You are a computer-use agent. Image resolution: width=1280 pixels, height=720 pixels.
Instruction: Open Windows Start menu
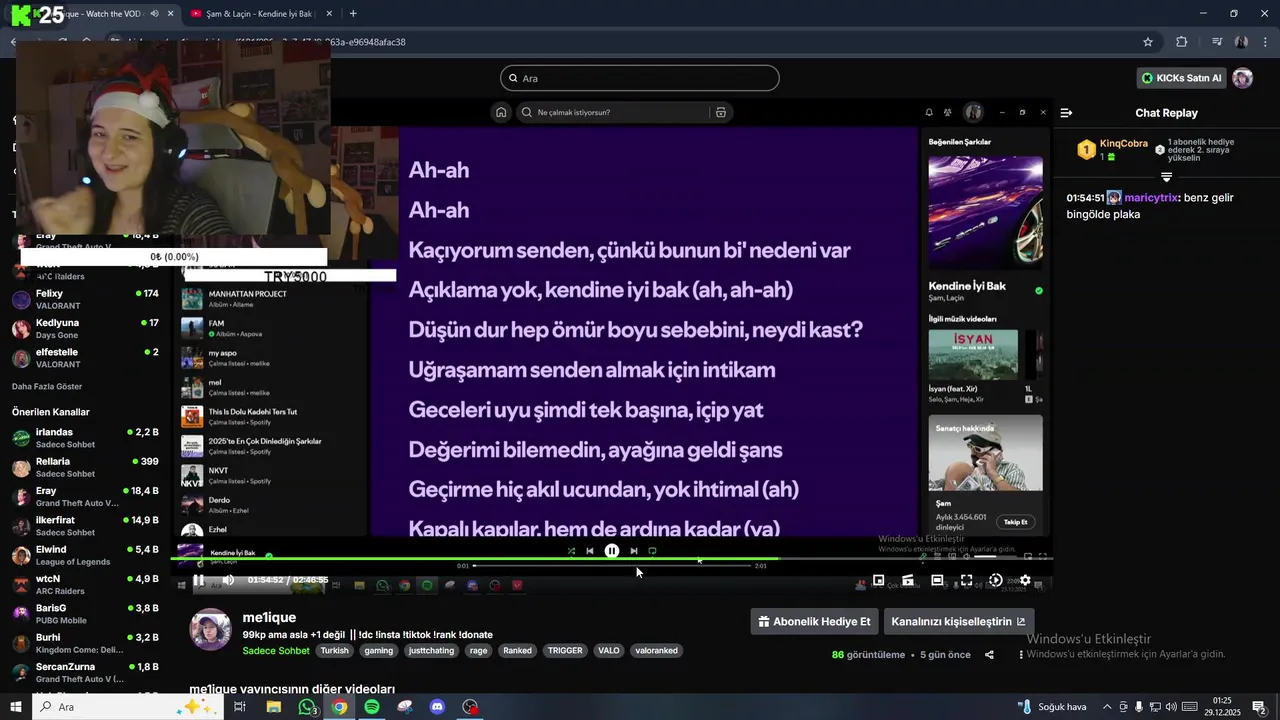[16, 707]
